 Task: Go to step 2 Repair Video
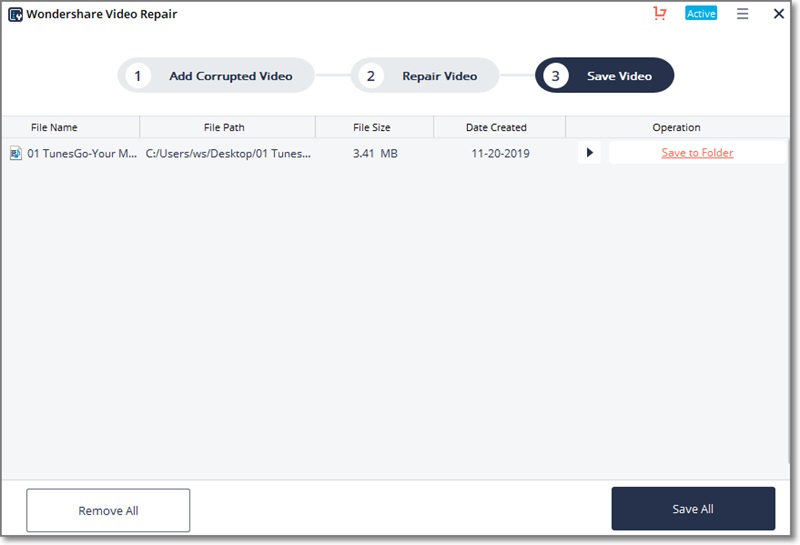tap(424, 76)
